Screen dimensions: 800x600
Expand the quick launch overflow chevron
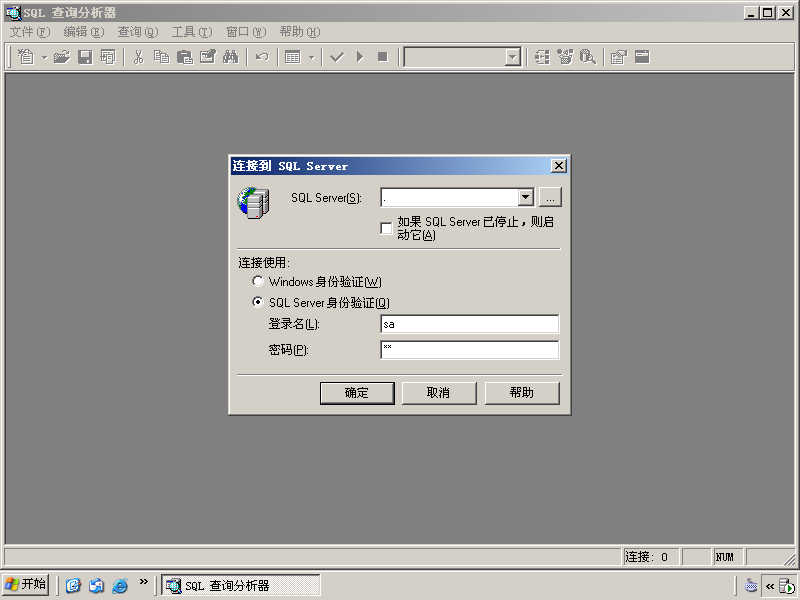[x=143, y=582]
